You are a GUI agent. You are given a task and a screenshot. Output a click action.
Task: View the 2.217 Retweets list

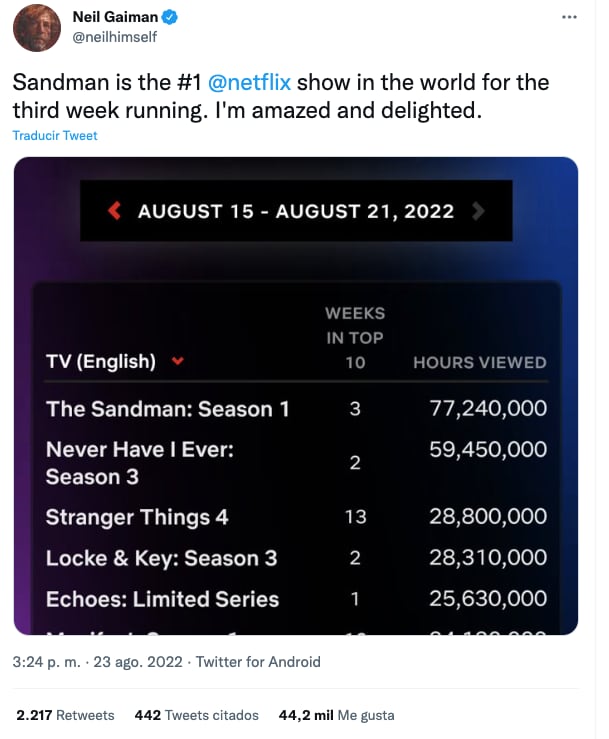[x=66, y=715]
